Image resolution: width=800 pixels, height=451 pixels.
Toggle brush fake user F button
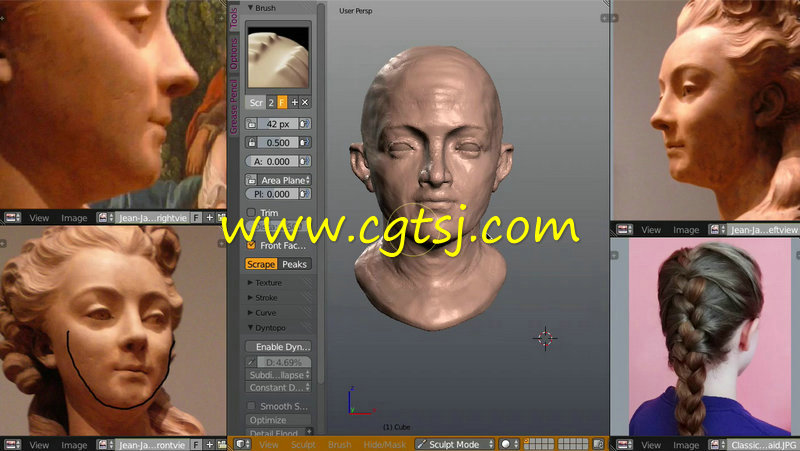282,103
